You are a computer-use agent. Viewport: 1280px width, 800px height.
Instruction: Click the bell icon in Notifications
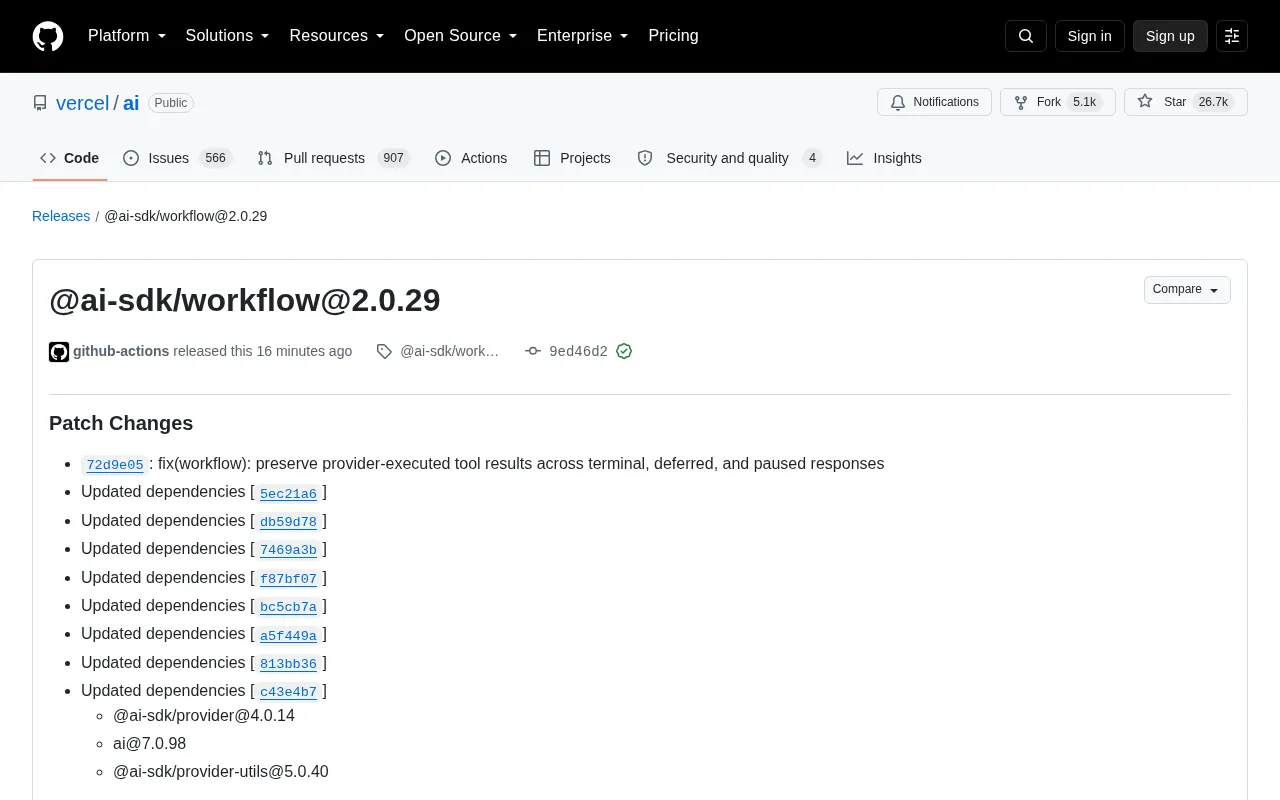(898, 102)
